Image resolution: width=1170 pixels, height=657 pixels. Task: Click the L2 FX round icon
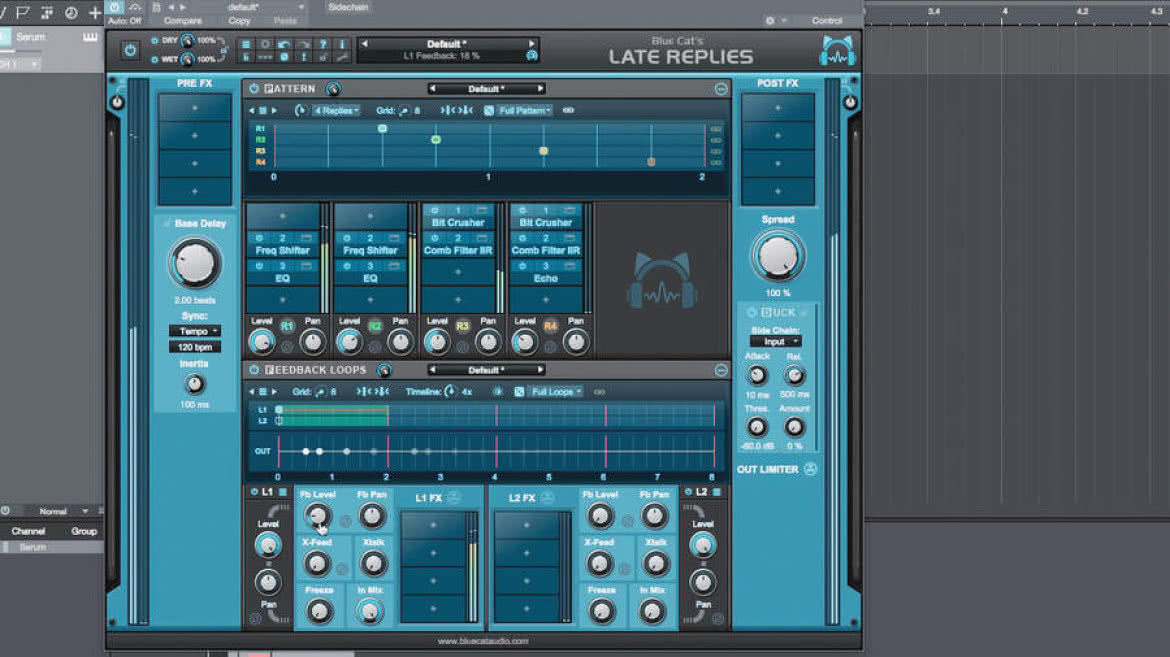[547, 498]
